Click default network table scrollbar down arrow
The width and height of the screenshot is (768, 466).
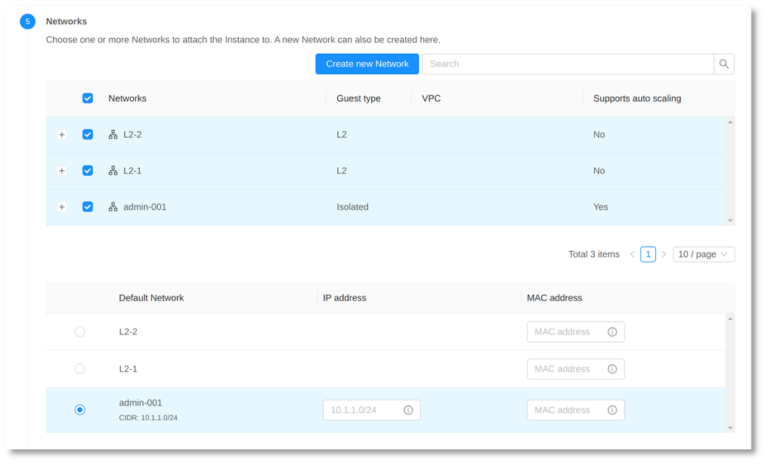click(730, 428)
